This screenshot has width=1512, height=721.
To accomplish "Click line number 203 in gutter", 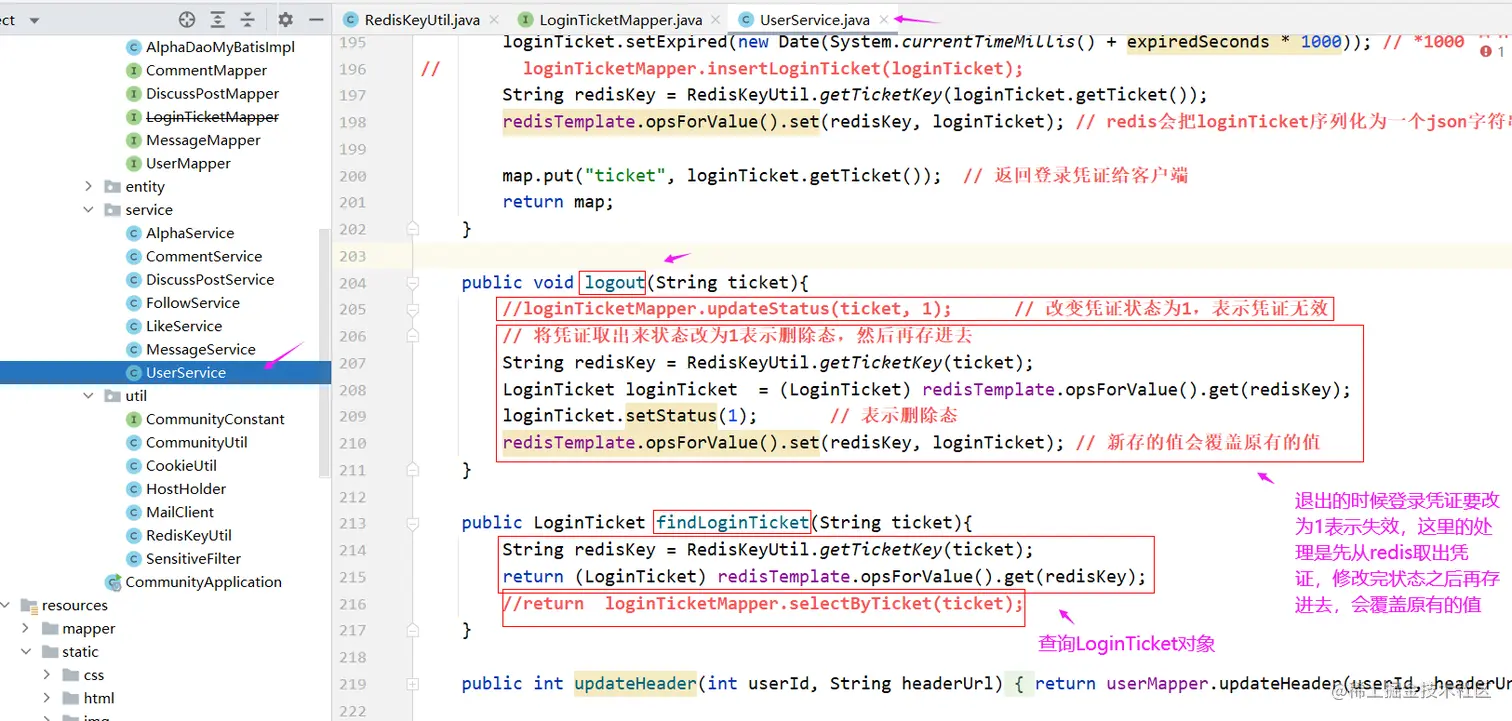I will (x=353, y=256).
